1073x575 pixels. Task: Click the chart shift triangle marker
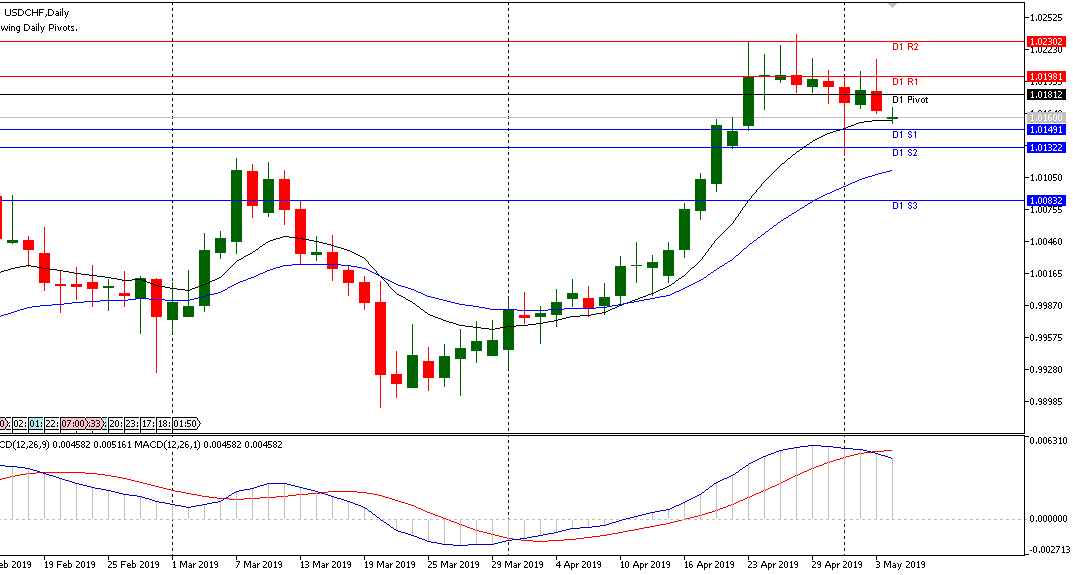[x=893, y=6]
